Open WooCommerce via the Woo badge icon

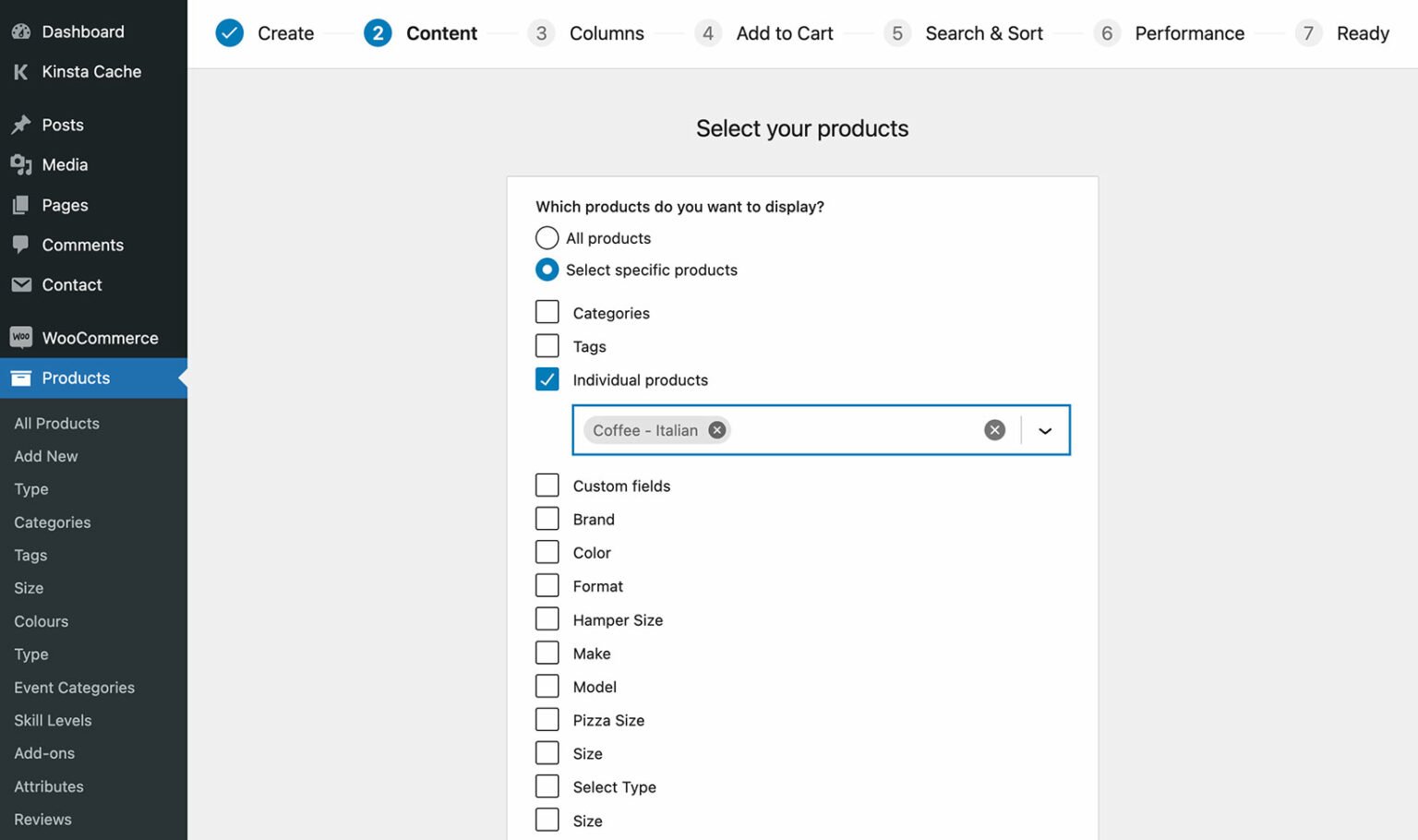tap(20, 337)
